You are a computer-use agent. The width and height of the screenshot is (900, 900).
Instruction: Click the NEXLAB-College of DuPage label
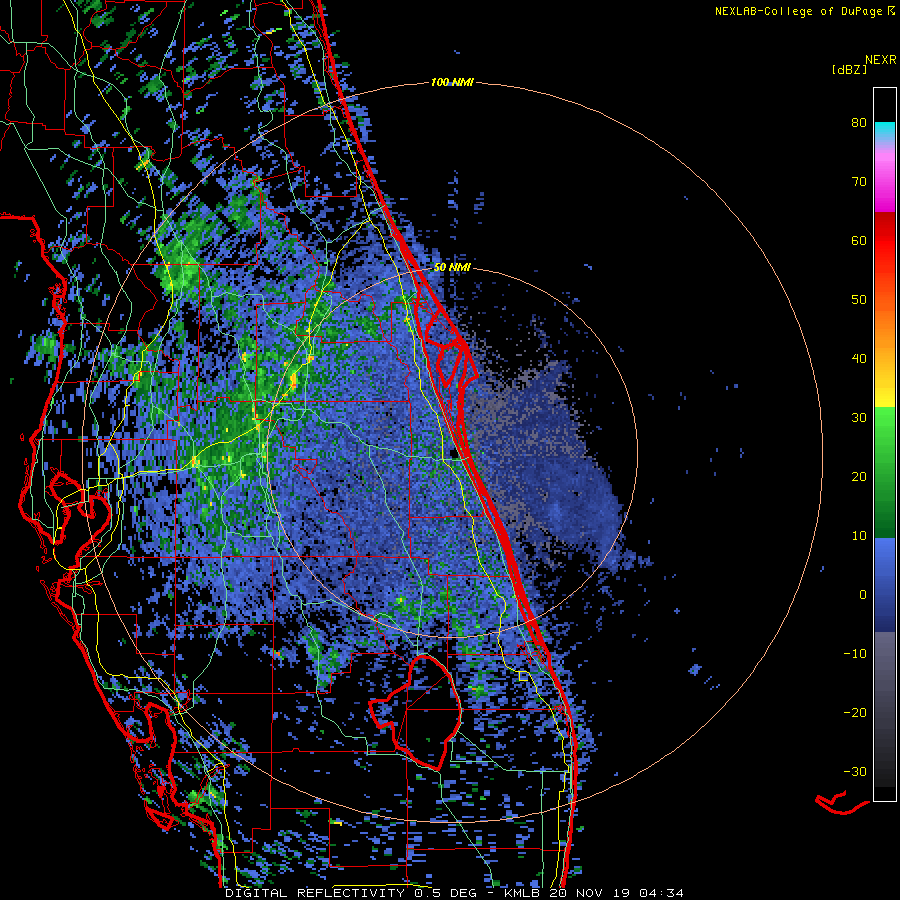click(x=798, y=11)
